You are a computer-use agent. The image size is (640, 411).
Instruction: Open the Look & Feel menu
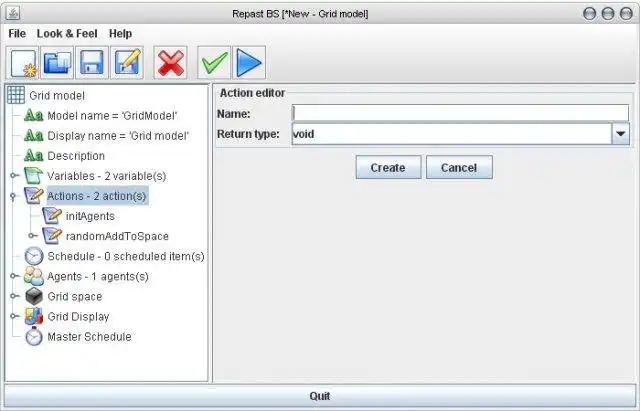[x=67, y=33]
